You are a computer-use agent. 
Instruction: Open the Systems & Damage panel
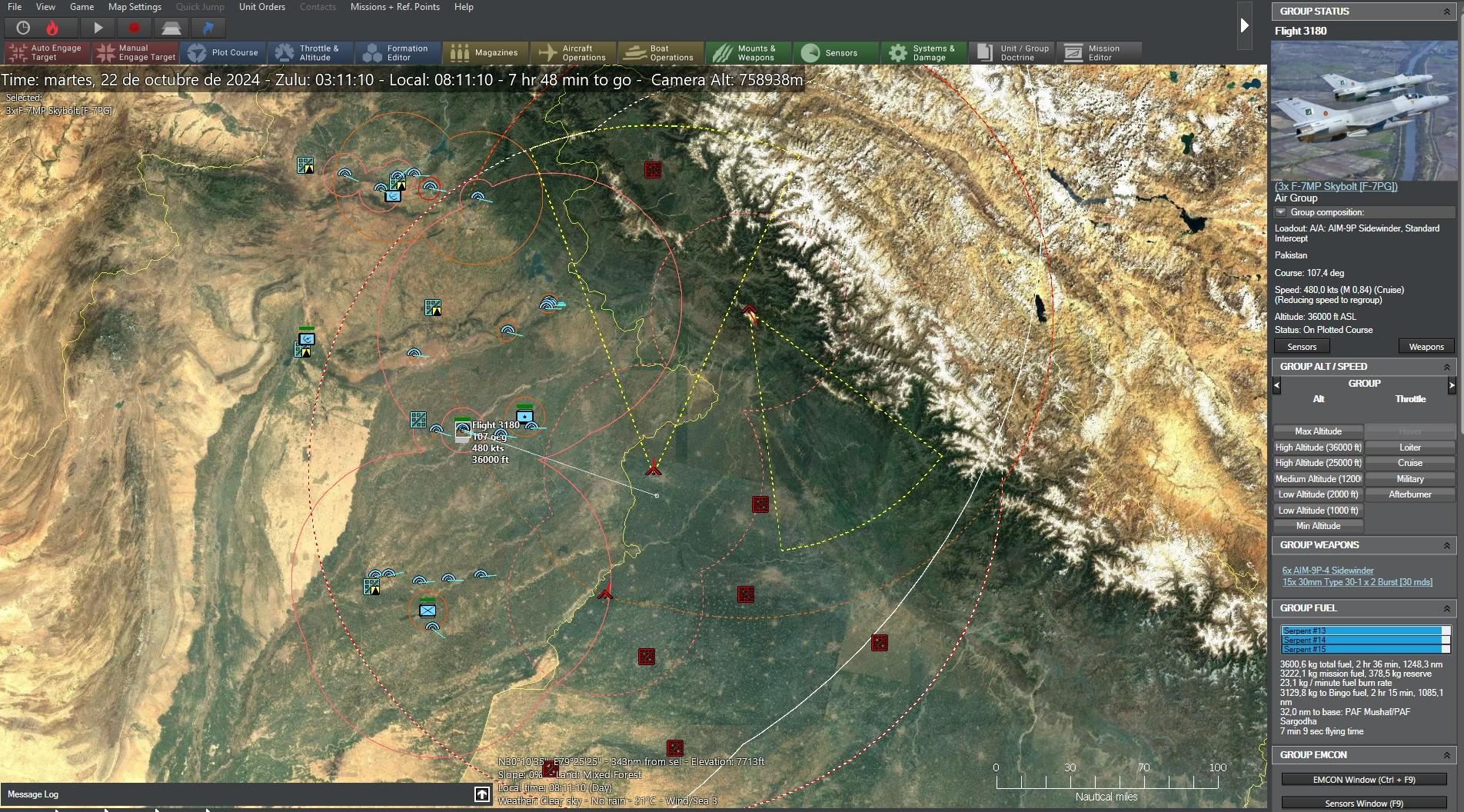point(923,52)
